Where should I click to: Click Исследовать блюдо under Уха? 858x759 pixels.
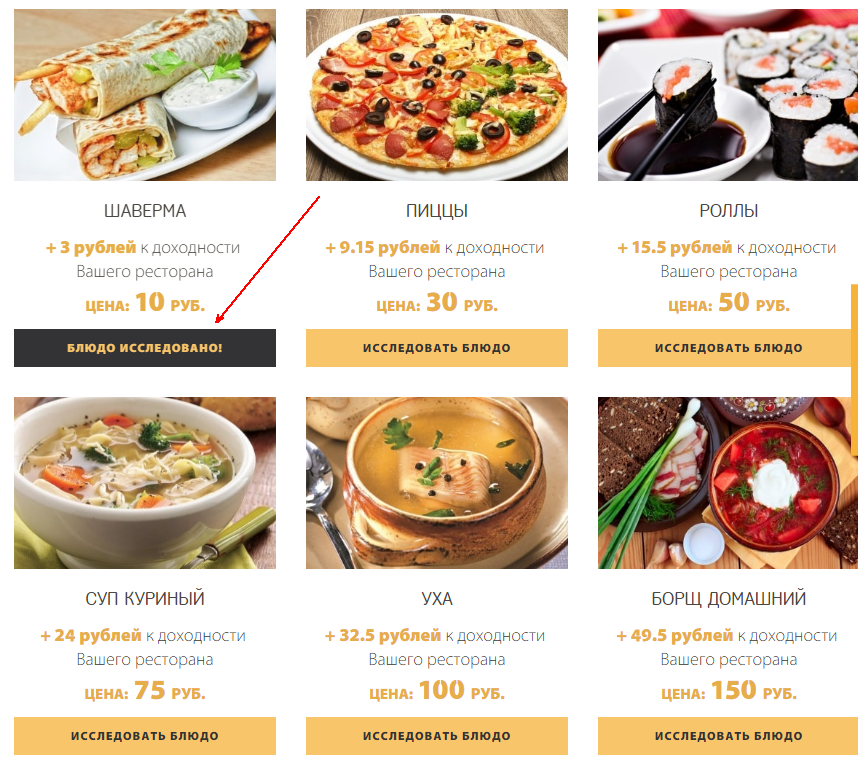pyautogui.click(x=437, y=736)
